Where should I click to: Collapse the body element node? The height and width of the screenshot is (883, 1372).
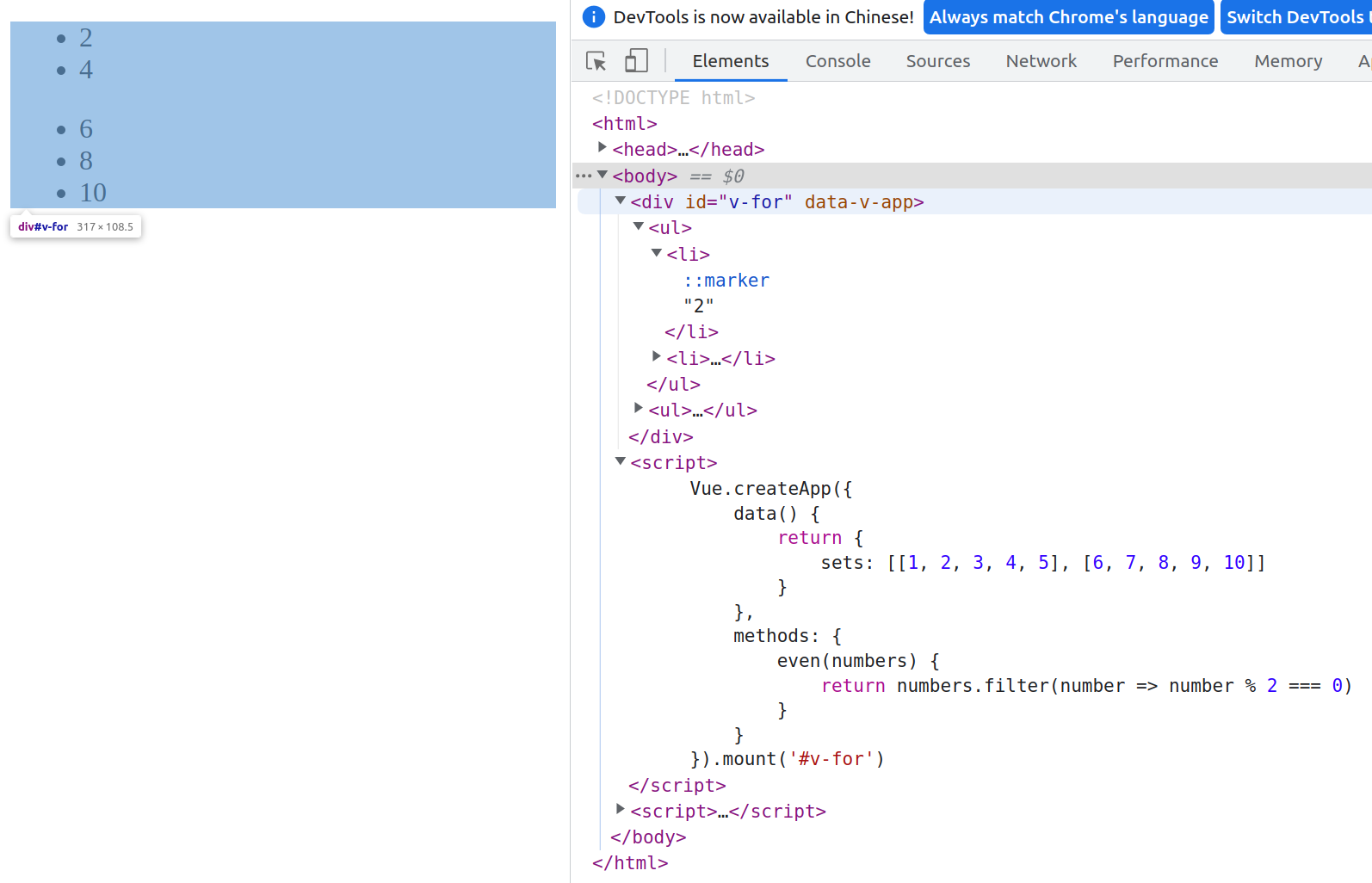603,175
